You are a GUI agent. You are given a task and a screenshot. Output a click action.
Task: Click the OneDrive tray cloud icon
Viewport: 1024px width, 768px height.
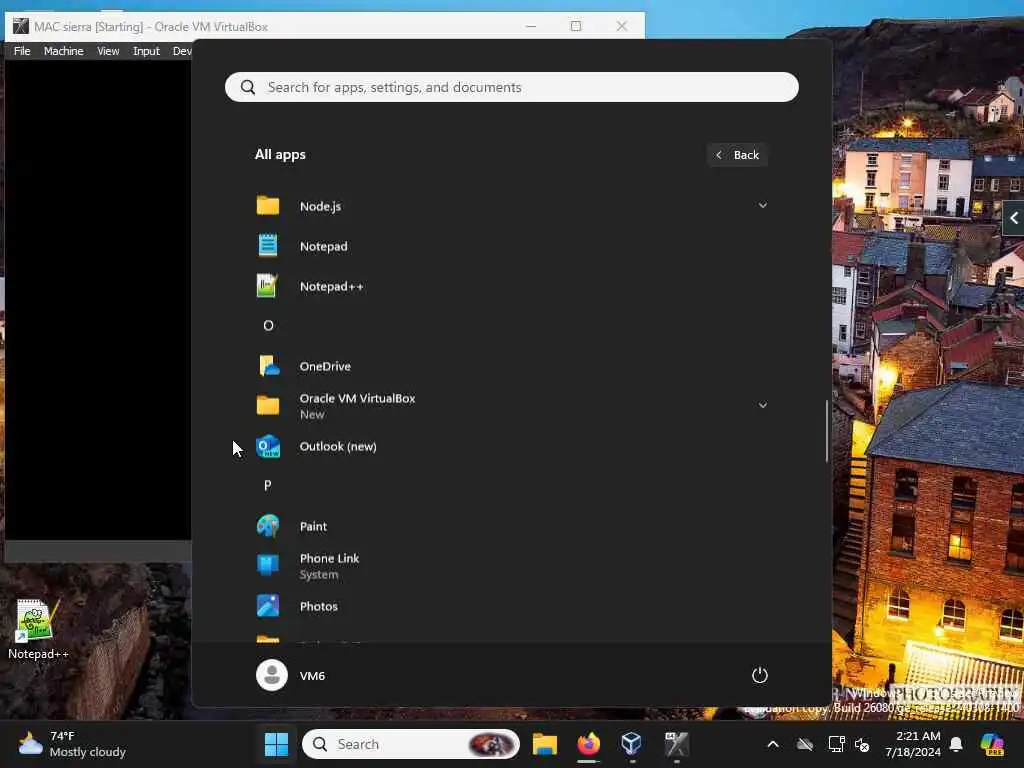tap(805, 744)
